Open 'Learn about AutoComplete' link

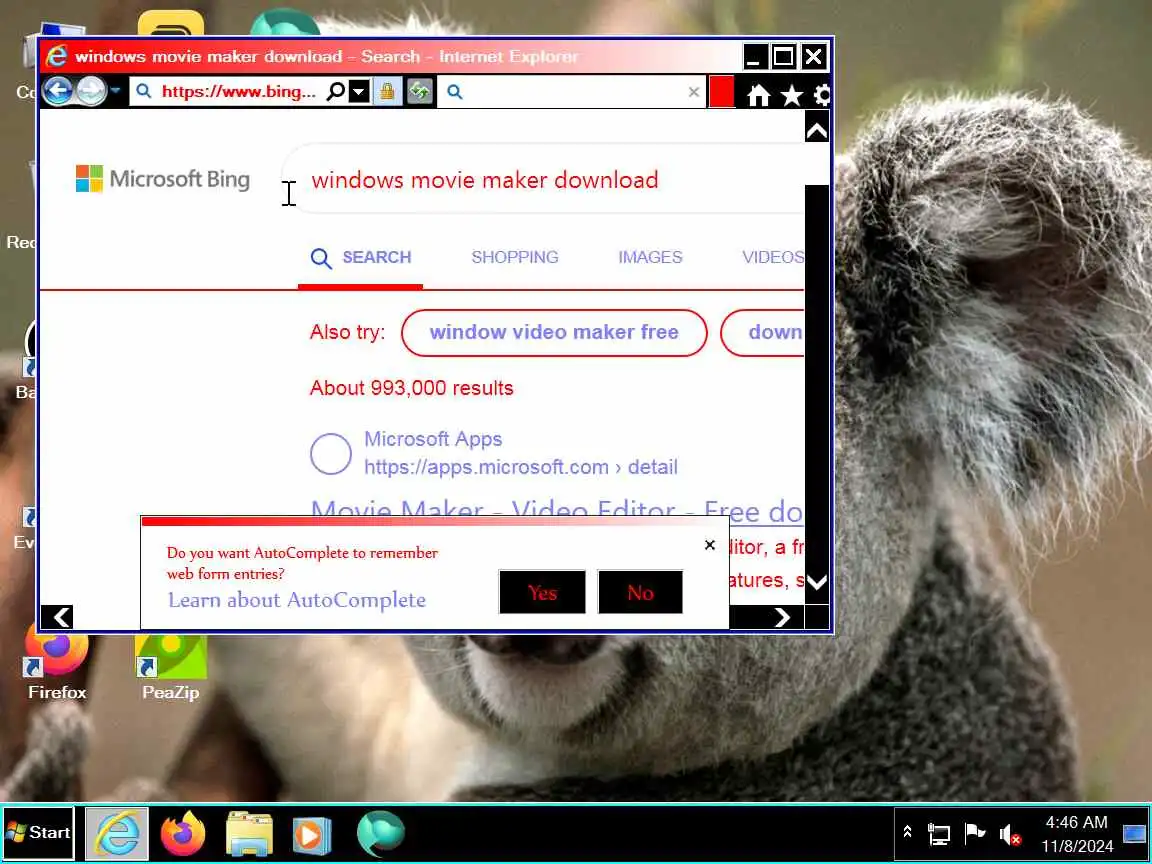[x=297, y=600]
